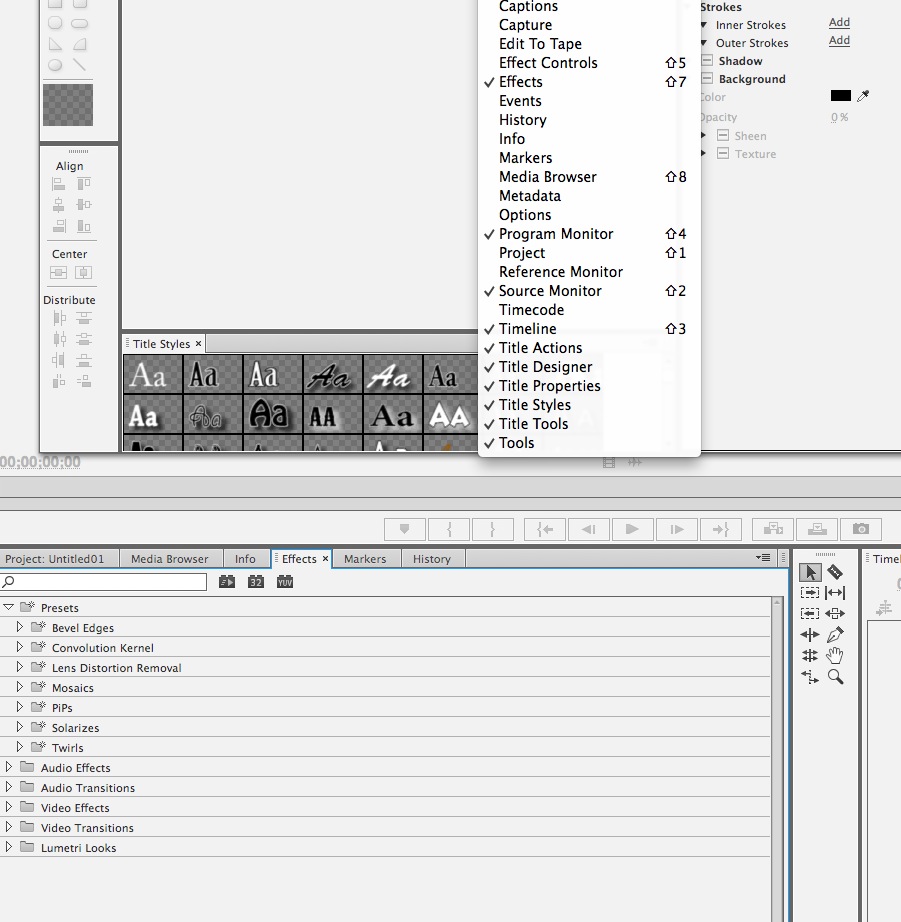Select the Ripple Edit tool
This screenshot has height=922, width=901.
[810, 634]
